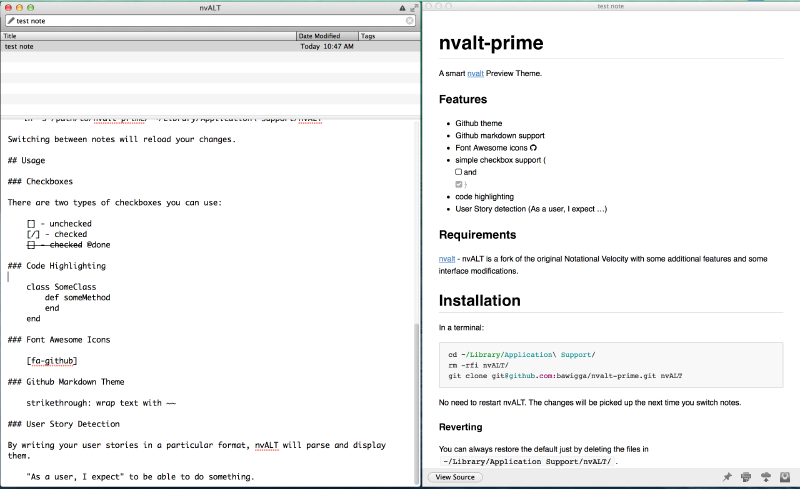Click the 'Features' heading in the preview
Image resolution: width=800 pixels, height=489 pixels.
pyautogui.click(x=463, y=100)
